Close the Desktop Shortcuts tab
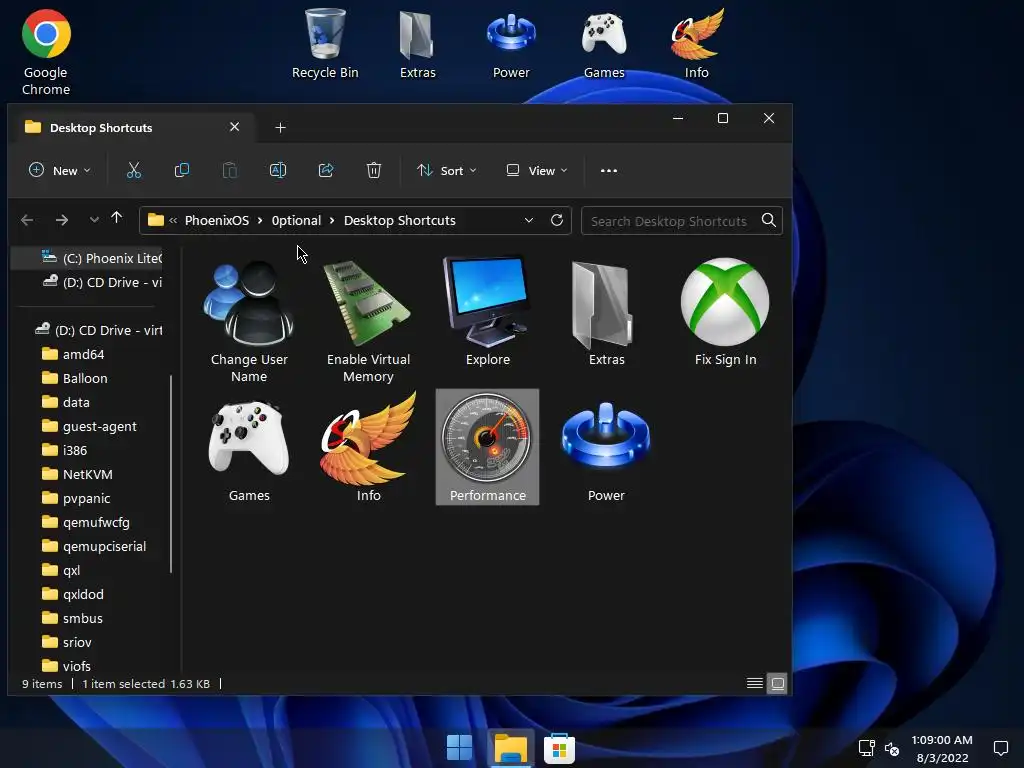The height and width of the screenshot is (768, 1024). tap(234, 127)
